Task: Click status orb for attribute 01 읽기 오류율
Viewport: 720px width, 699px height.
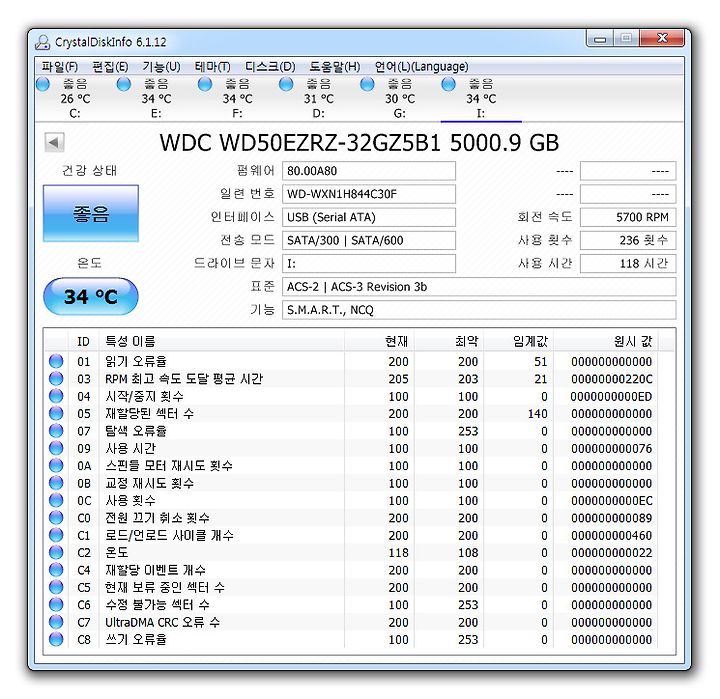Action: click(56, 361)
